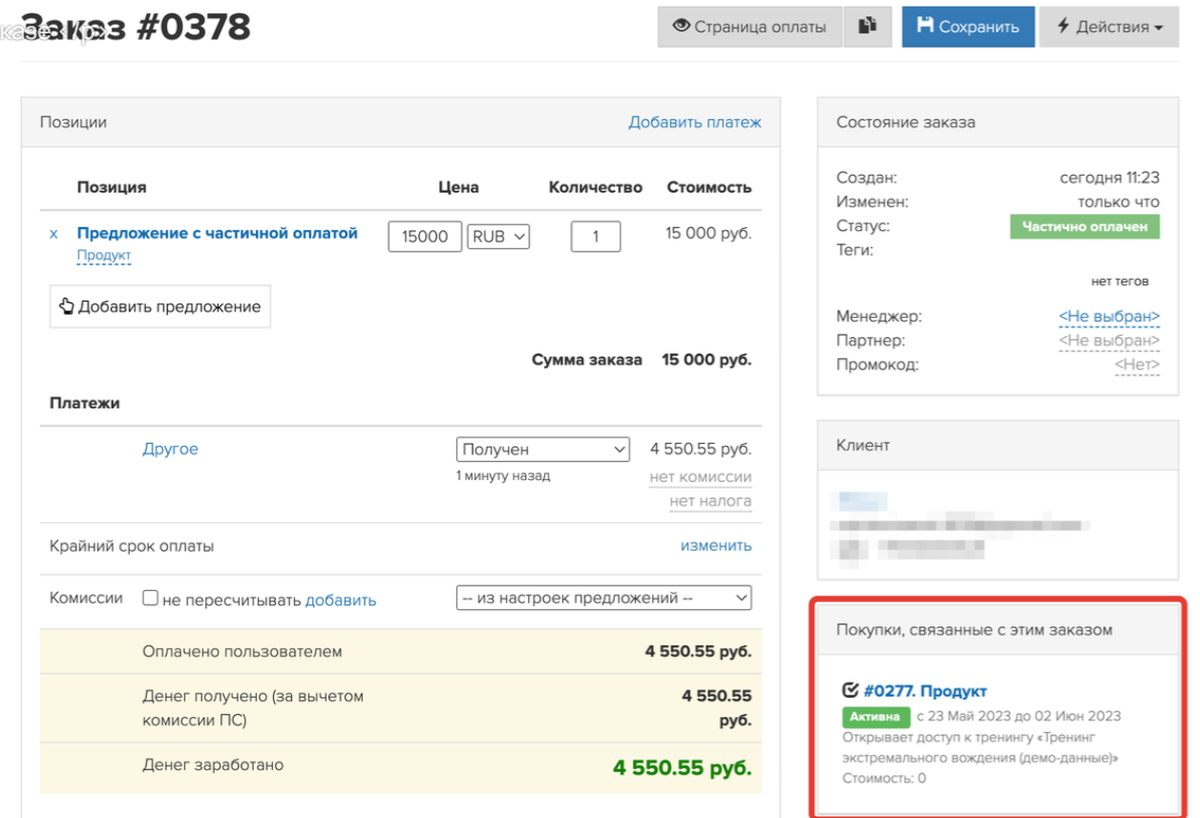Toggle не пересчитывать commissions checkbox
Image resolution: width=1200 pixels, height=818 pixels.
click(x=150, y=599)
